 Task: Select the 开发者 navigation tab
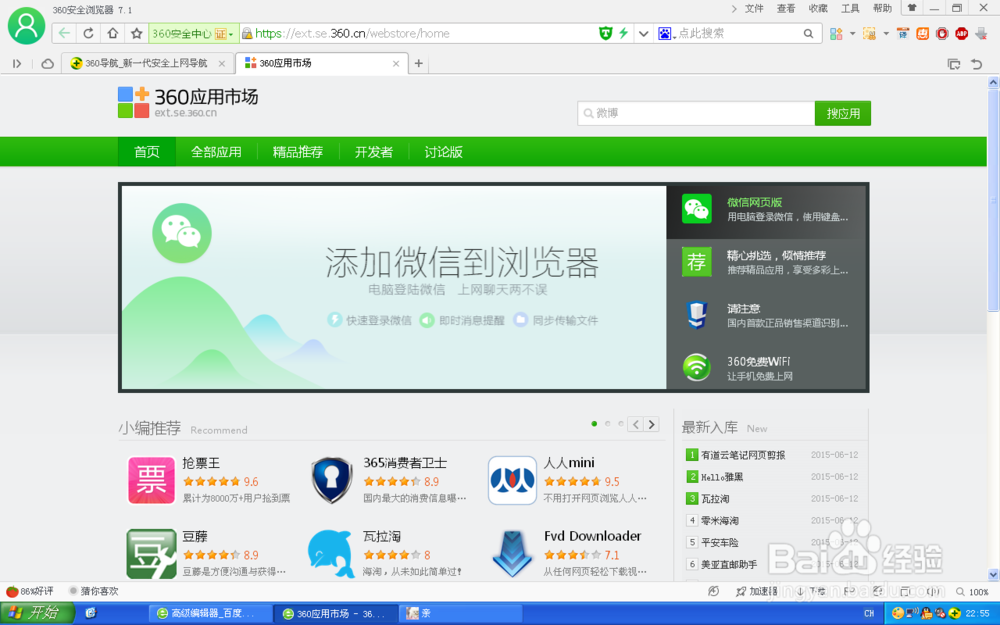point(374,152)
